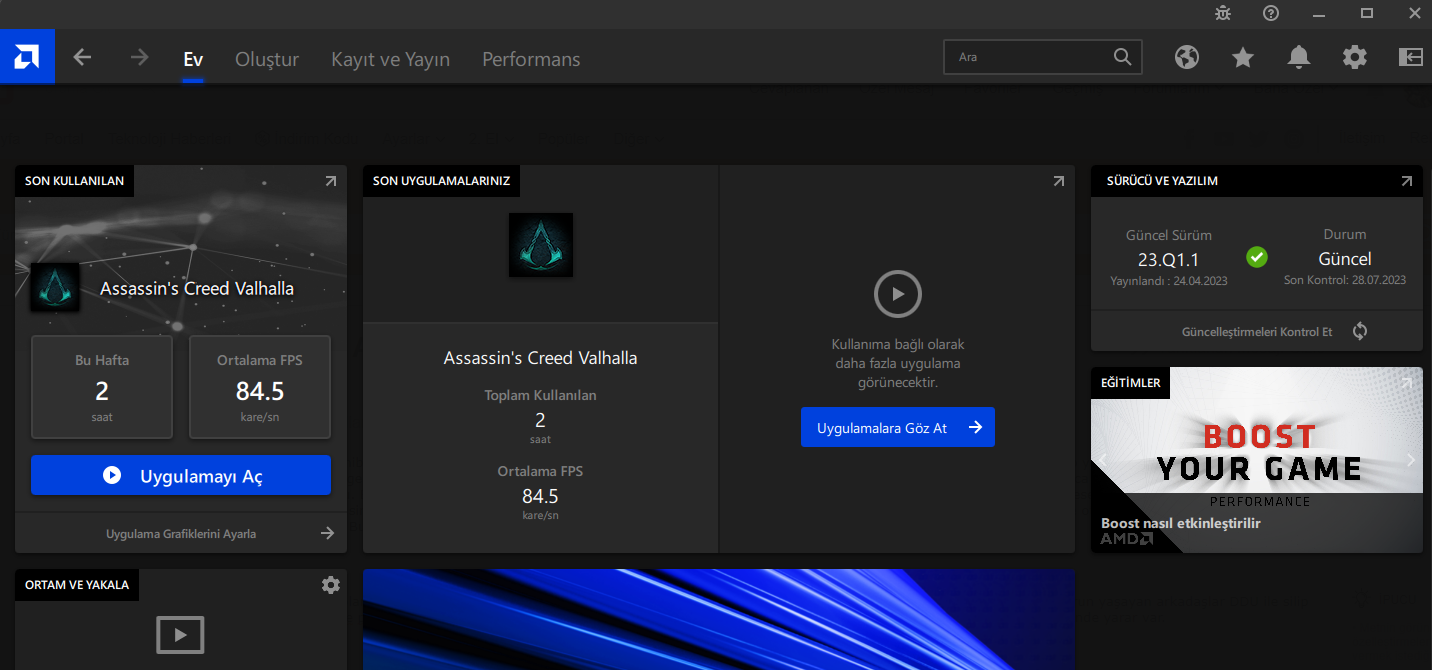This screenshot has width=1432, height=670.
Task: Show previous tutorial with left chevron
Action: [1103, 460]
